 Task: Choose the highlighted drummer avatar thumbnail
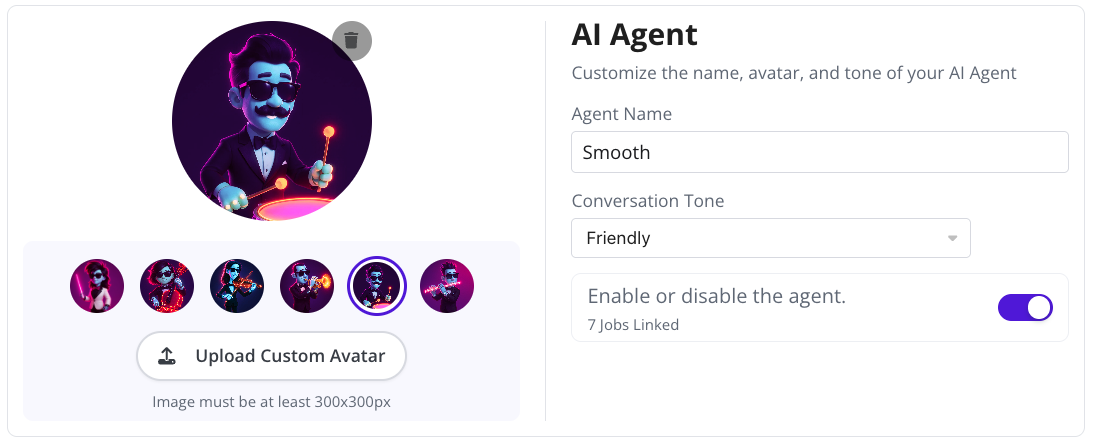pos(376,286)
